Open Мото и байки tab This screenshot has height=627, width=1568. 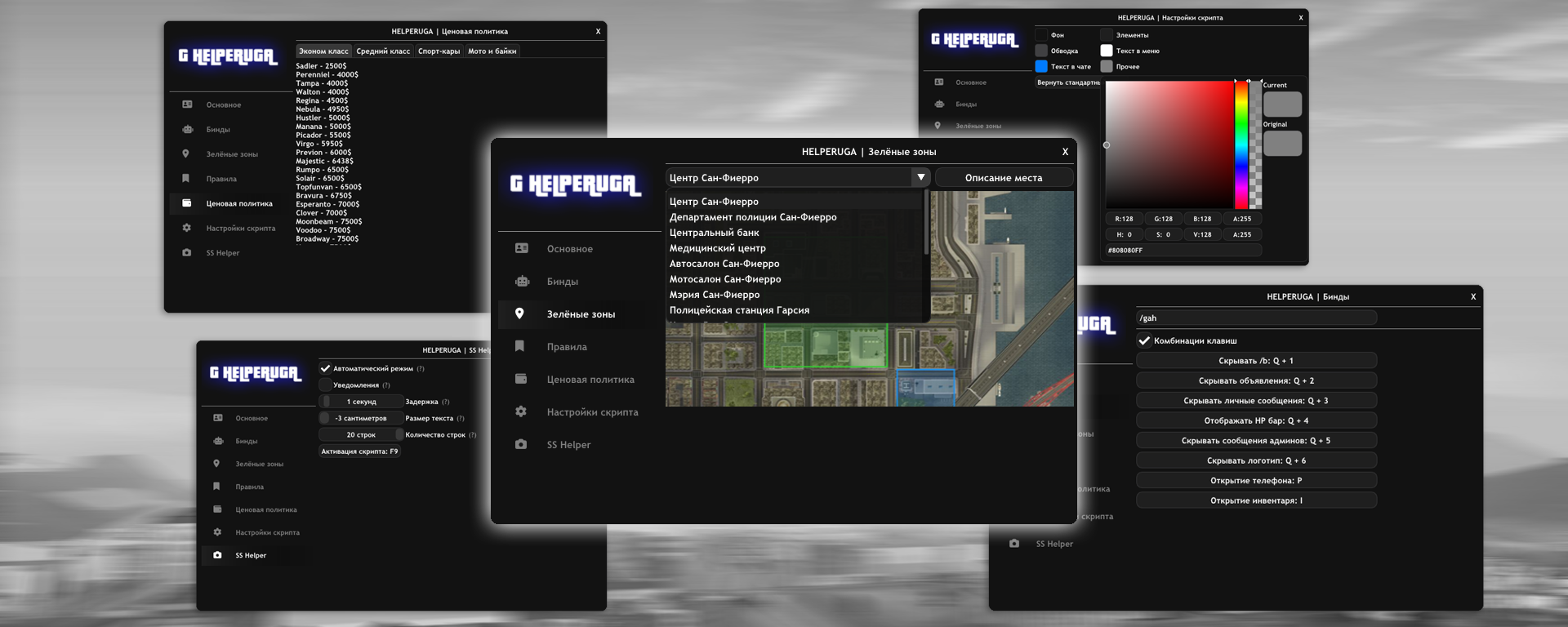pos(492,51)
